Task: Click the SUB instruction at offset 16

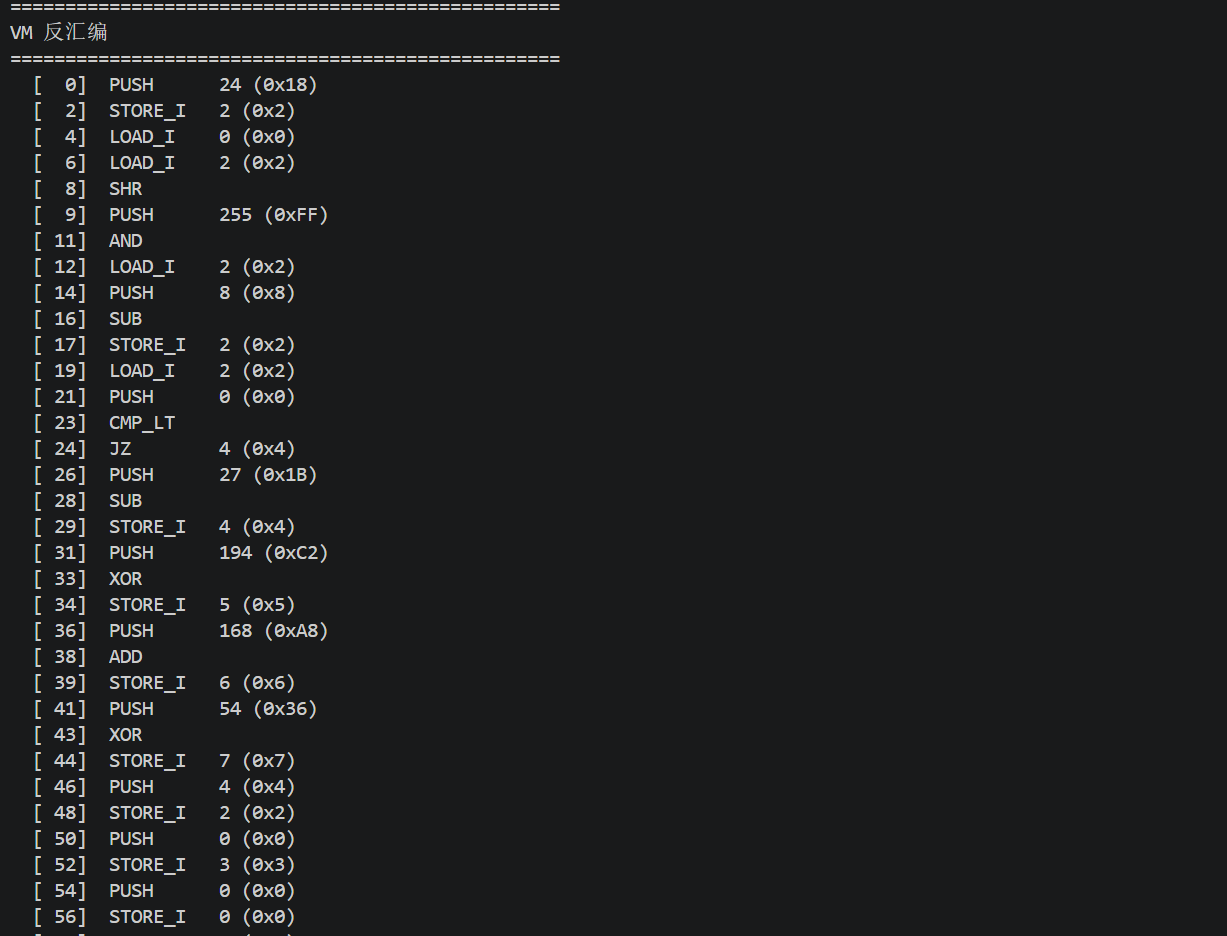Action: (125, 319)
